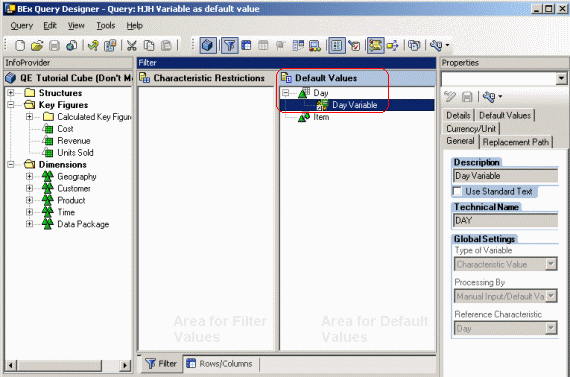Open the Help menu
Viewport: 570px width, 377px height.
(135, 26)
